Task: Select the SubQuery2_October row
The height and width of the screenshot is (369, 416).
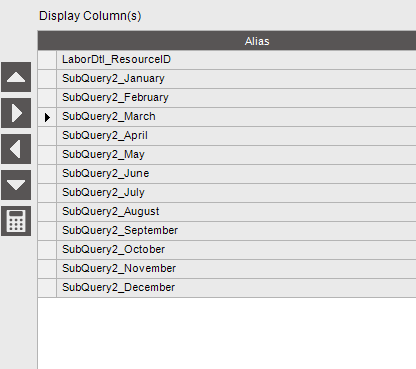Action: coord(236,250)
